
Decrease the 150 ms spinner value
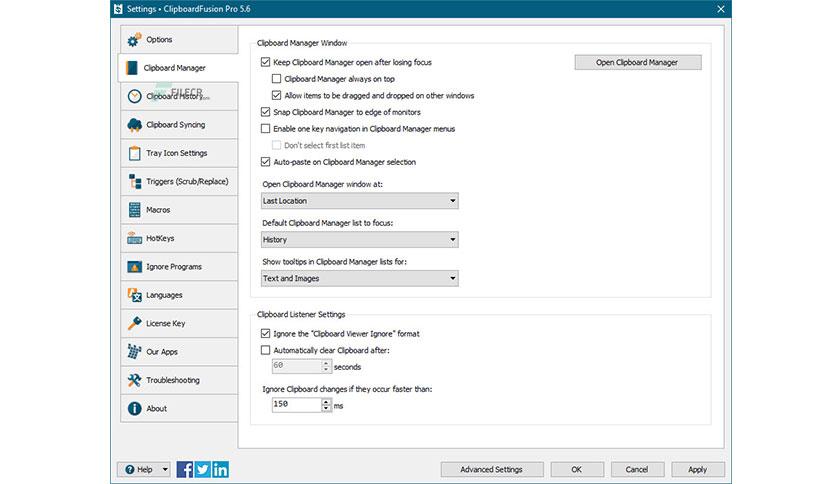[326, 408]
